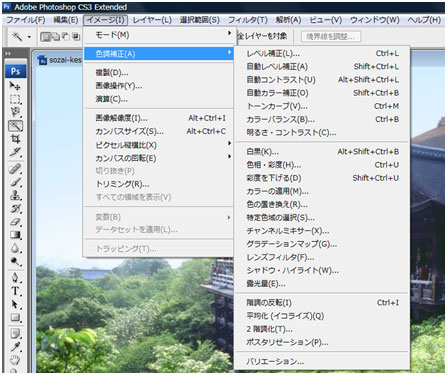Open the 編集(E) menu

pyautogui.click(x=66, y=20)
